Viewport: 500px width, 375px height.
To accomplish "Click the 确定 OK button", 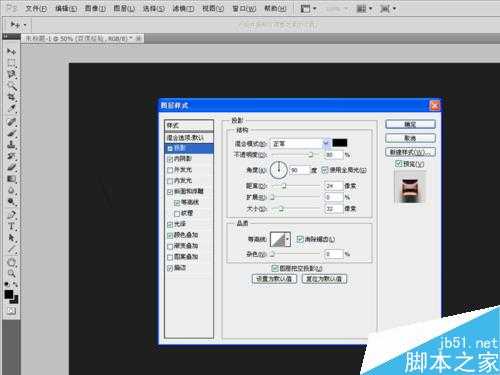I will 410,124.
